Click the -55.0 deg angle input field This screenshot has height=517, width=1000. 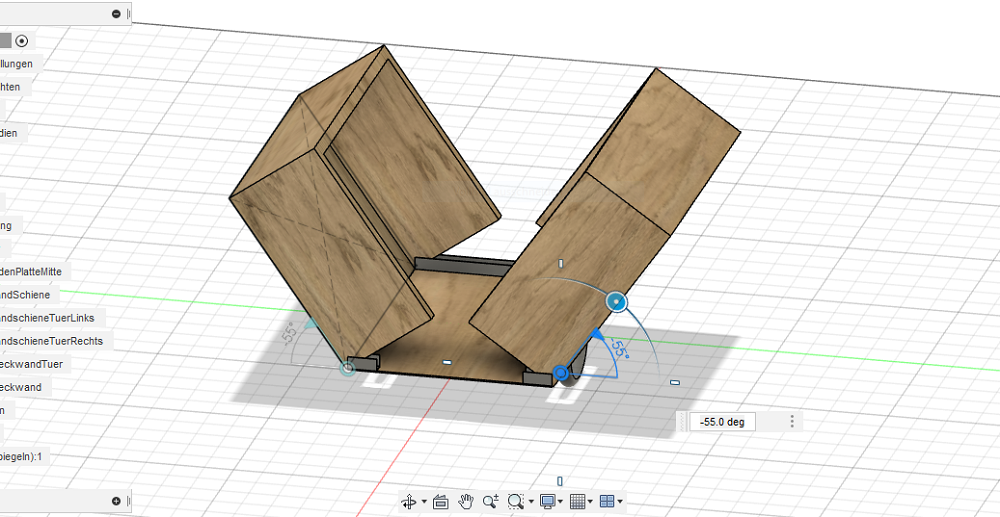coord(723,422)
